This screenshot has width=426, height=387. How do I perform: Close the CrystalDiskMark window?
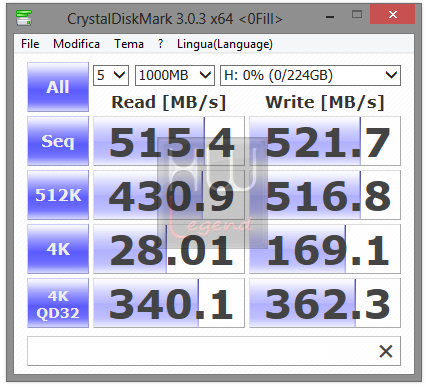393,15
